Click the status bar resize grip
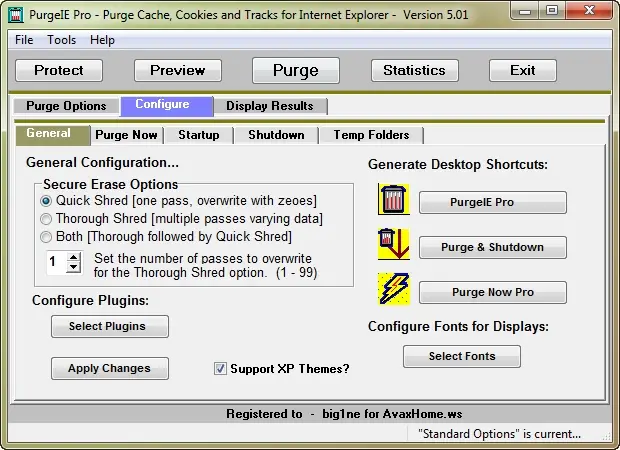 (x=606, y=436)
